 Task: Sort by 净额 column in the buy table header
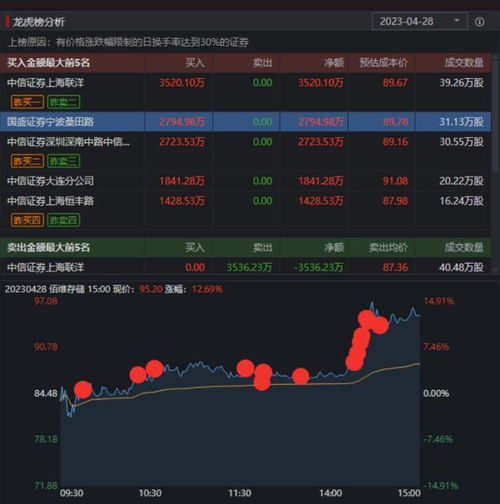point(334,63)
